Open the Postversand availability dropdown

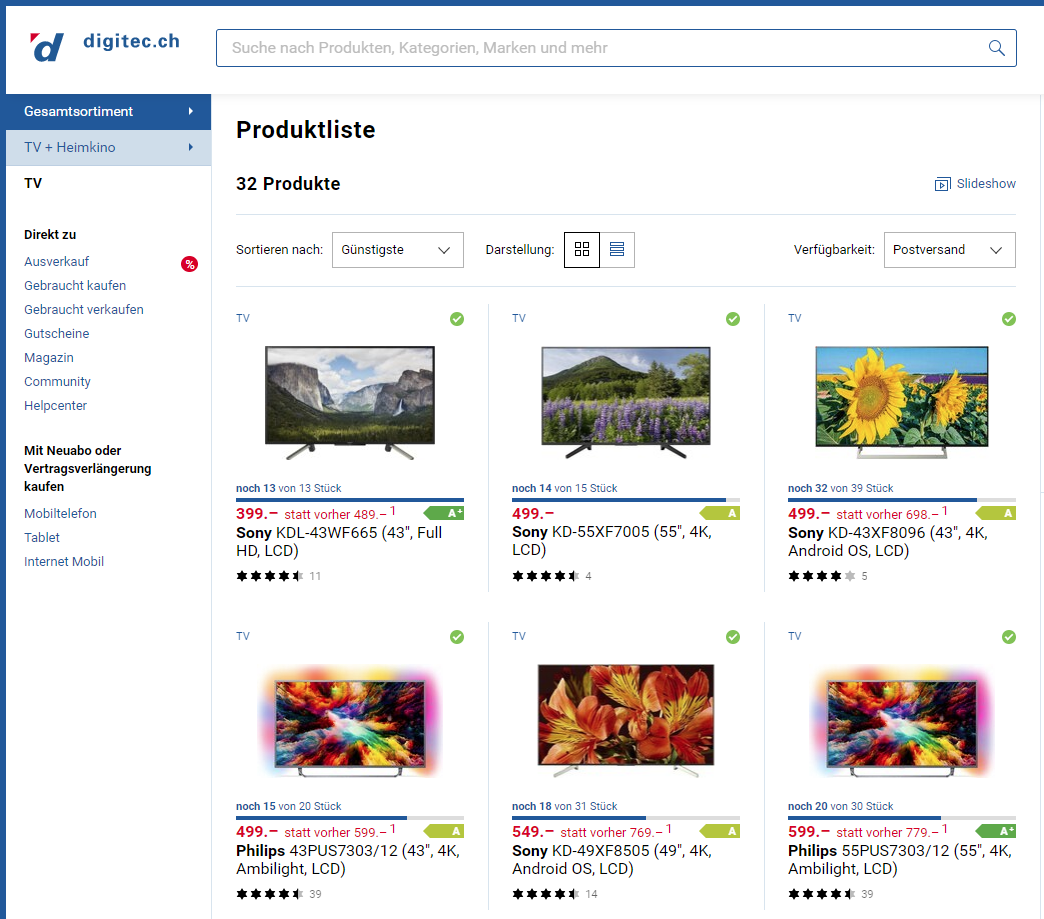click(948, 250)
